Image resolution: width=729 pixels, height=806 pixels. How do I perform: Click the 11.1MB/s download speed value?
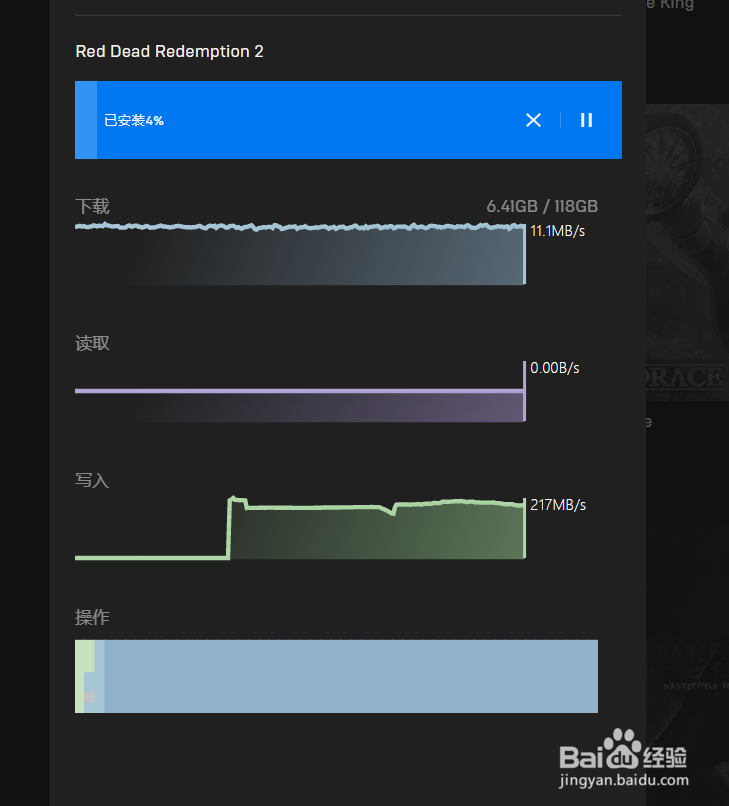[558, 231]
